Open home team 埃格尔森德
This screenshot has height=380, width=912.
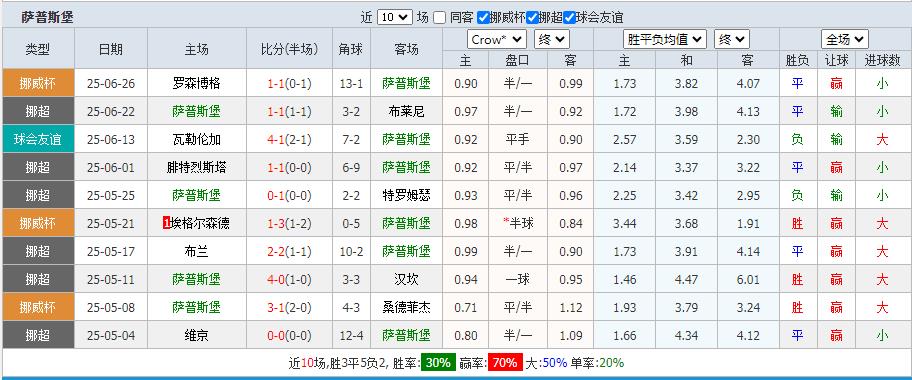tap(200, 223)
